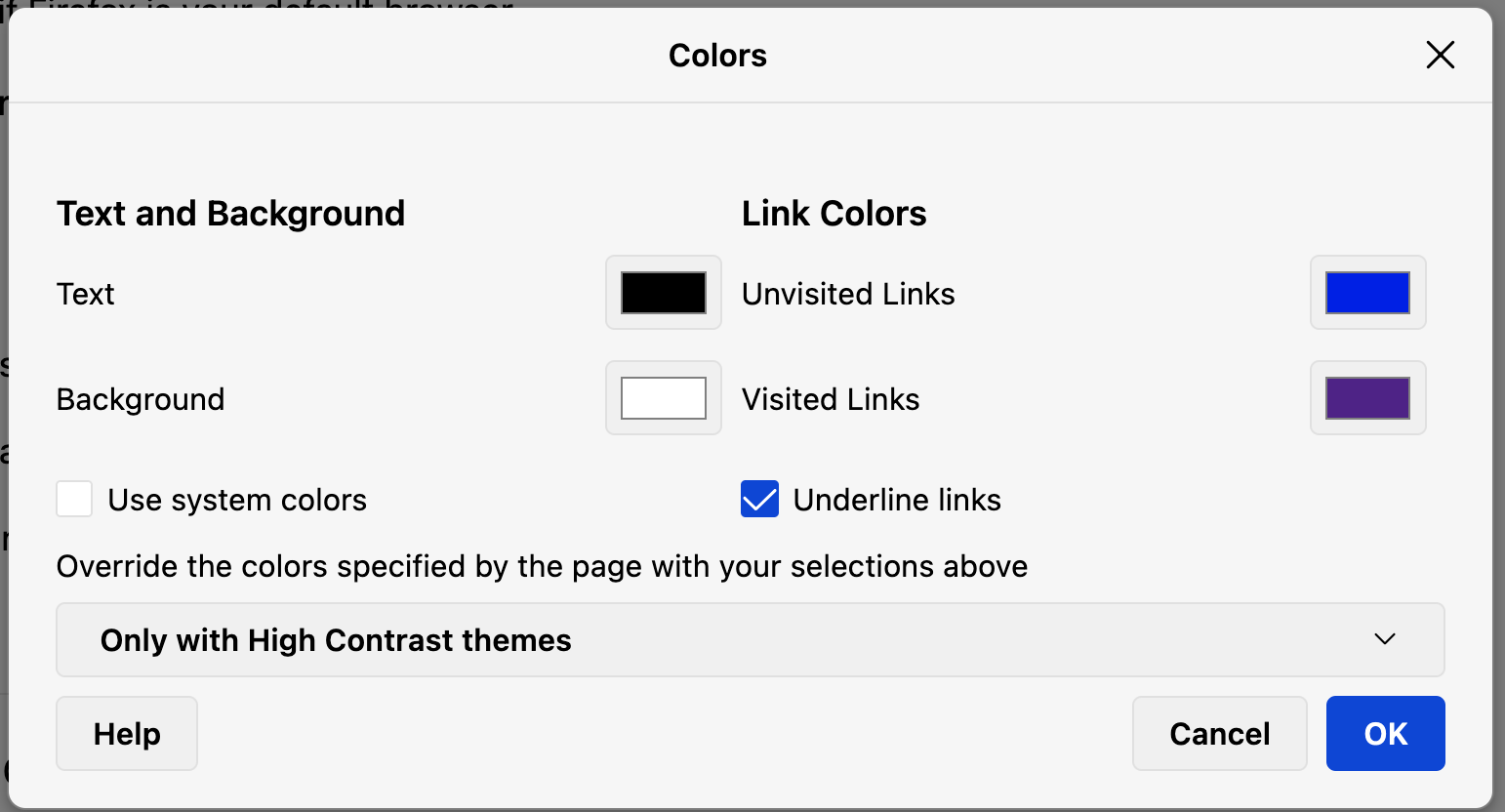
Task: Confirm colors with OK
Action: click(x=1385, y=733)
